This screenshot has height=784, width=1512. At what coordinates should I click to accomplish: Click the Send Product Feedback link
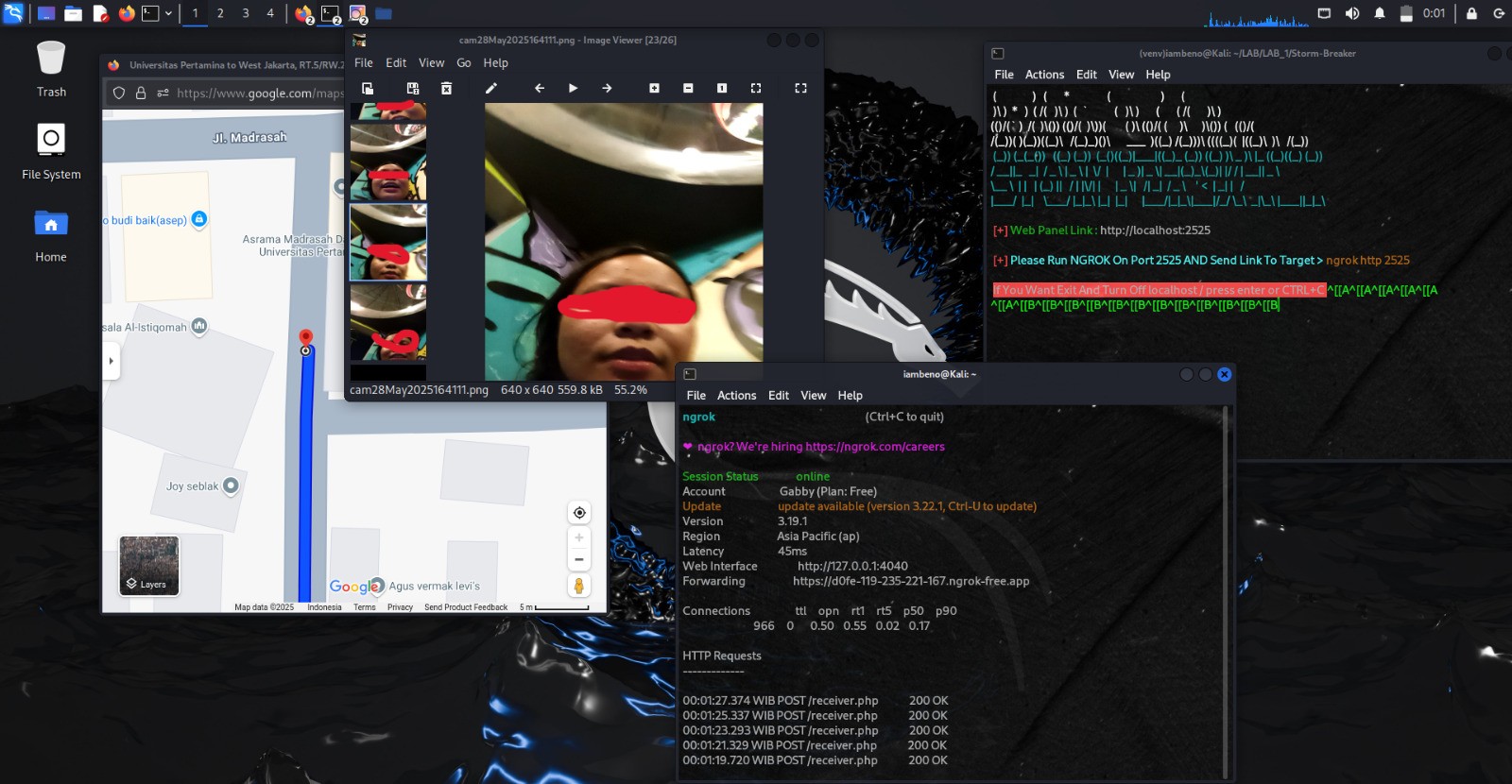466,607
